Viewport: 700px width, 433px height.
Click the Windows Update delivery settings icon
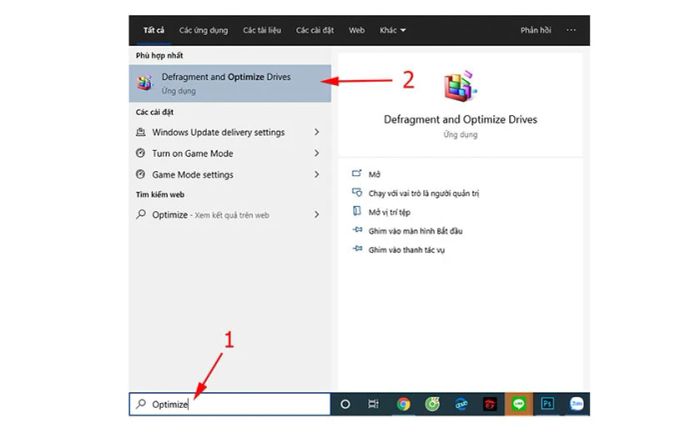tap(141, 132)
